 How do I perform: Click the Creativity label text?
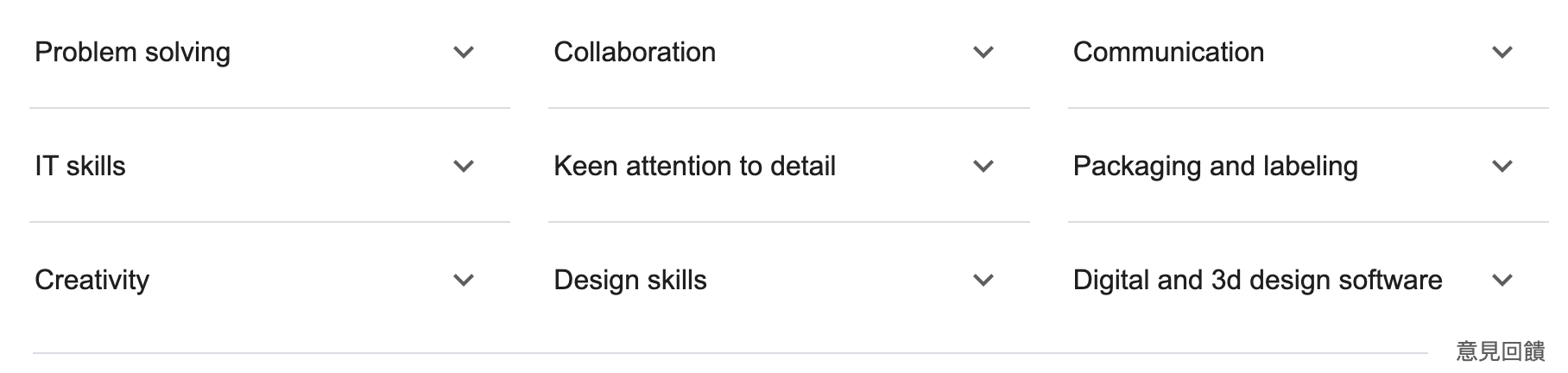pyautogui.click(x=92, y=281)
